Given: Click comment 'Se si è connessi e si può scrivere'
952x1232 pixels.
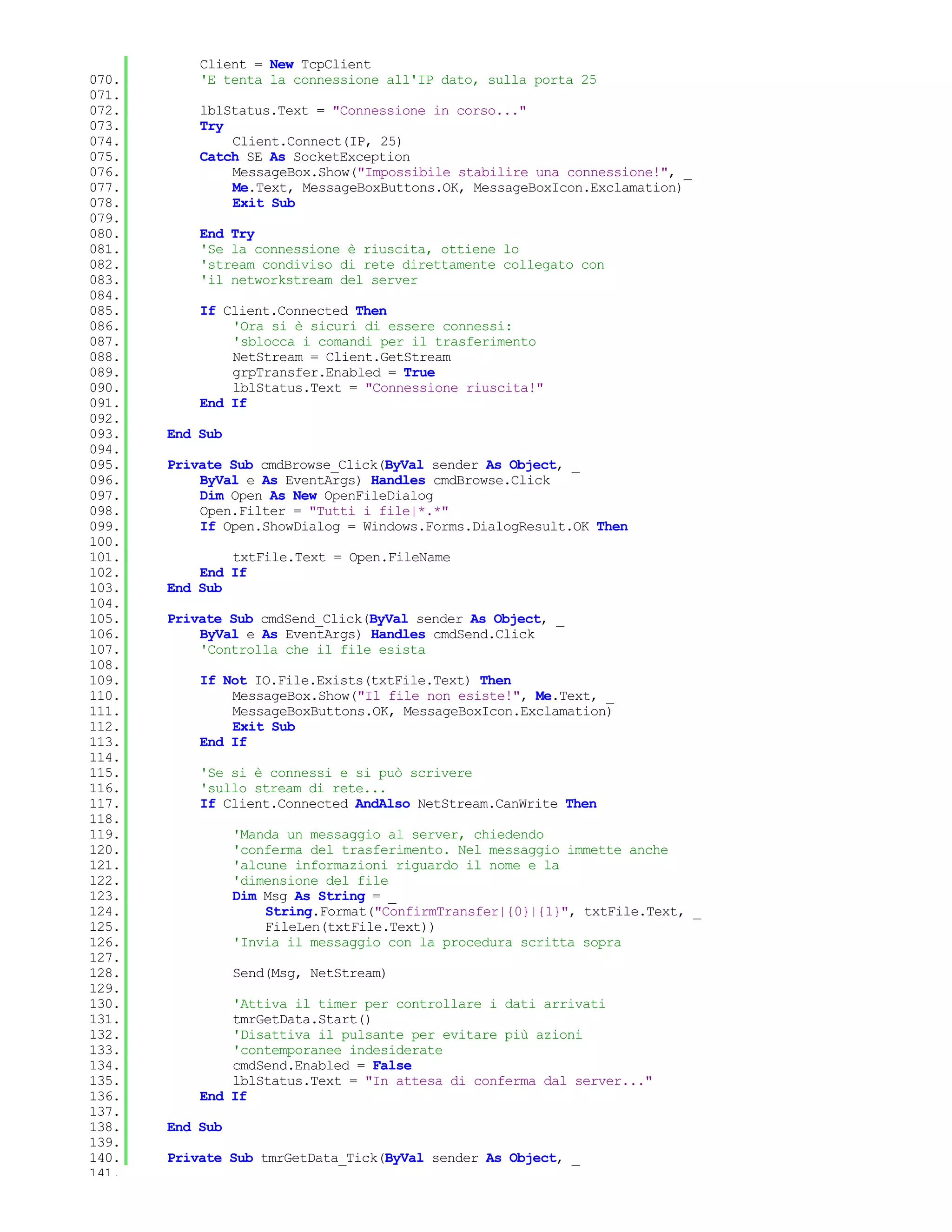Looking at the screenshot, I should [336, 773].
